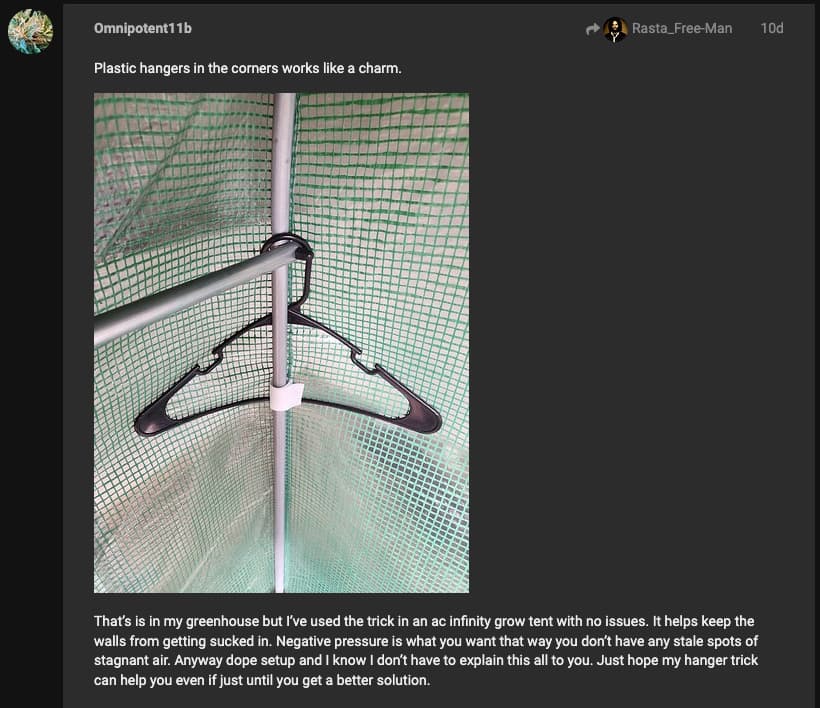The height and width of the screenshot is (708, 820).
Task: Open Omnipotent11b's round profile avatar
Action: click(30, 31)
